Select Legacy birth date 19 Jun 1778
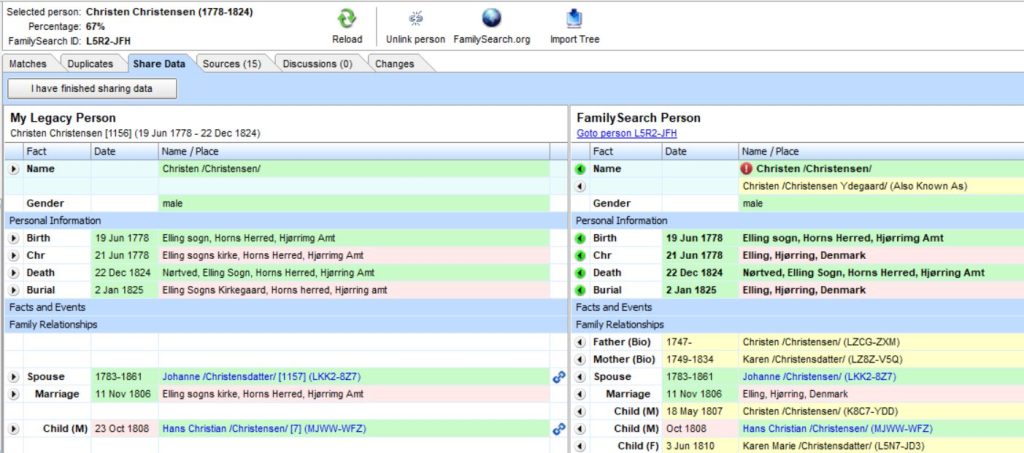Screen dimensions: 1024x453 click(121, 238)
